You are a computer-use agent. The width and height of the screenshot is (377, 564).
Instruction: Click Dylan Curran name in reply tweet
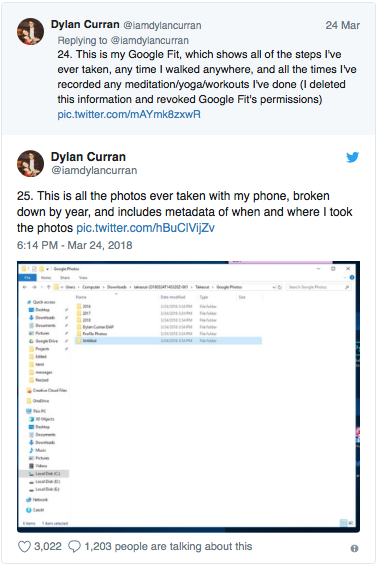click(85, 24)
